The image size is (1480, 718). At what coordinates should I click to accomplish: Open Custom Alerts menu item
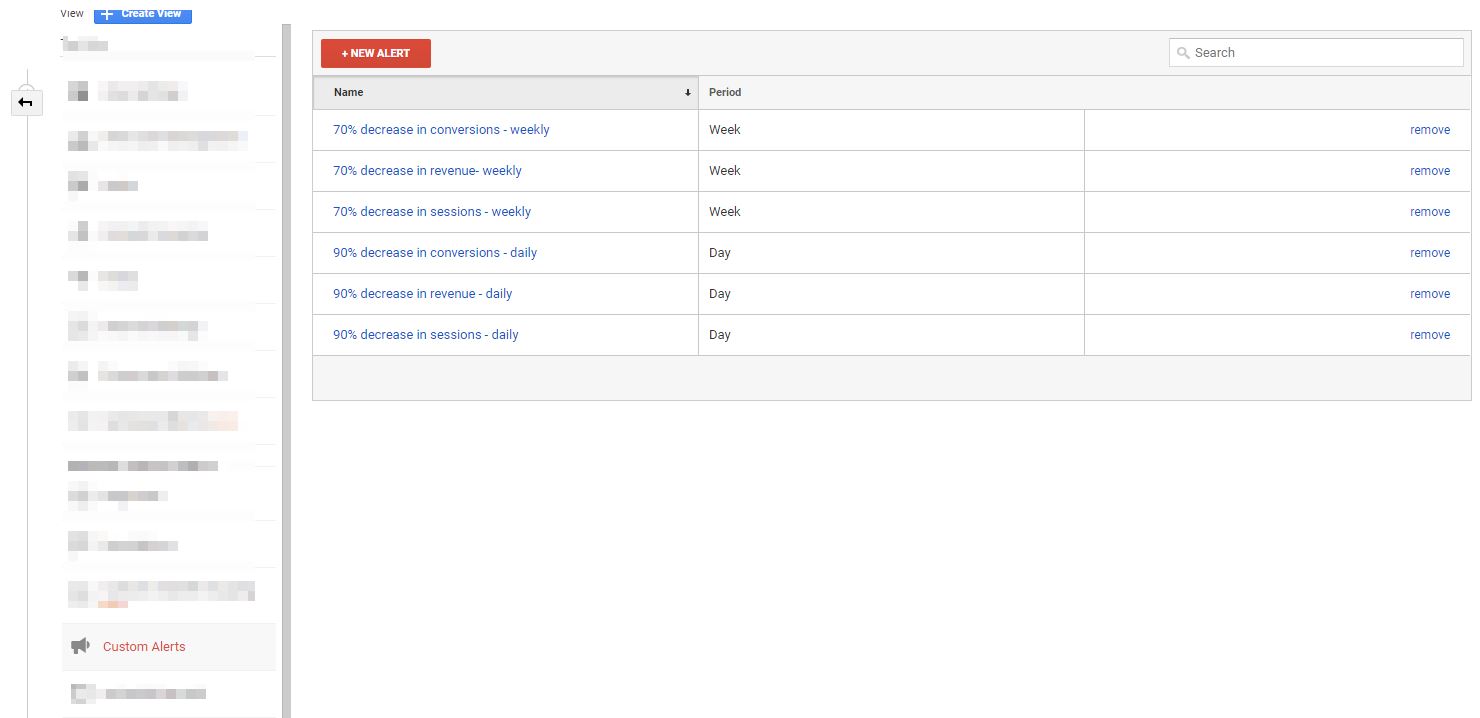[x=144, y=647]
